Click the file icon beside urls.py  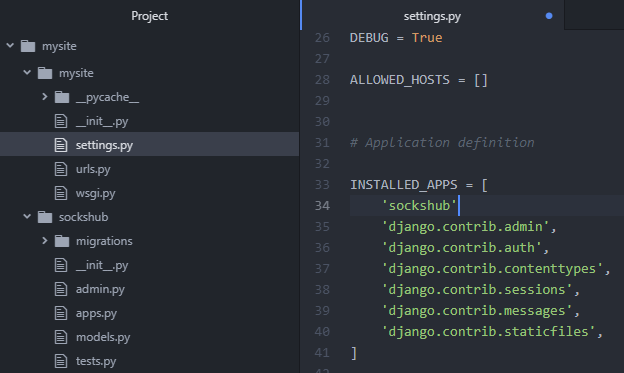click(x=61, y=169)
